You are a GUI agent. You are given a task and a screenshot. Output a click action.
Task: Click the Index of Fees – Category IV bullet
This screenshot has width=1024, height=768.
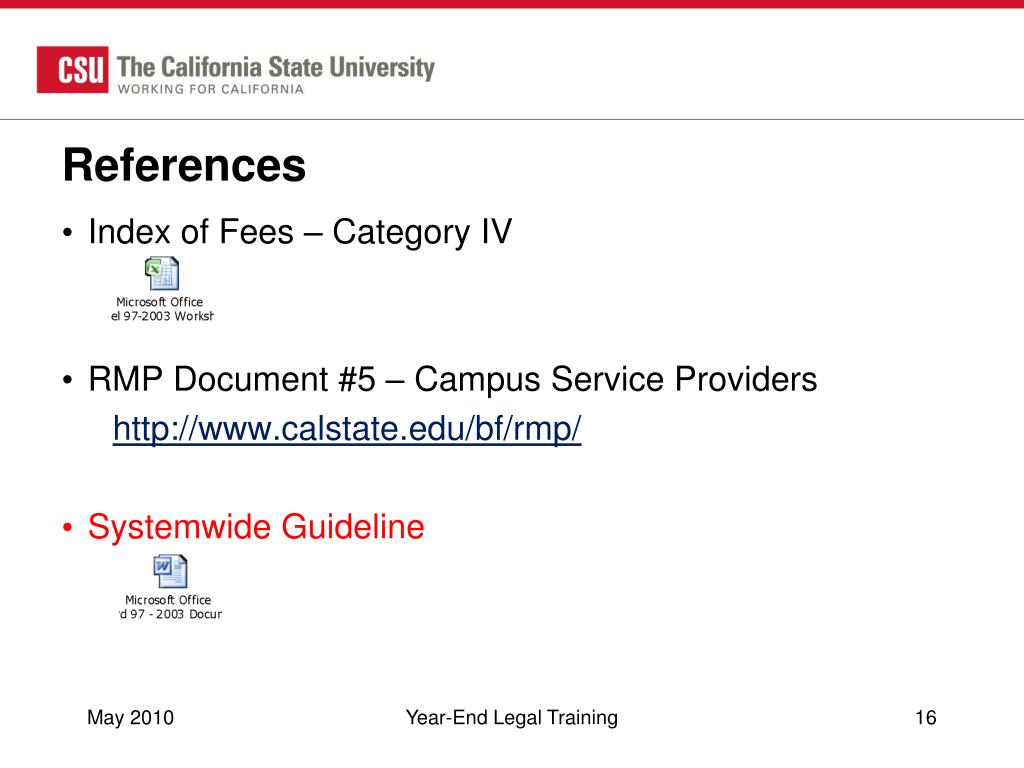pos(300,232)
